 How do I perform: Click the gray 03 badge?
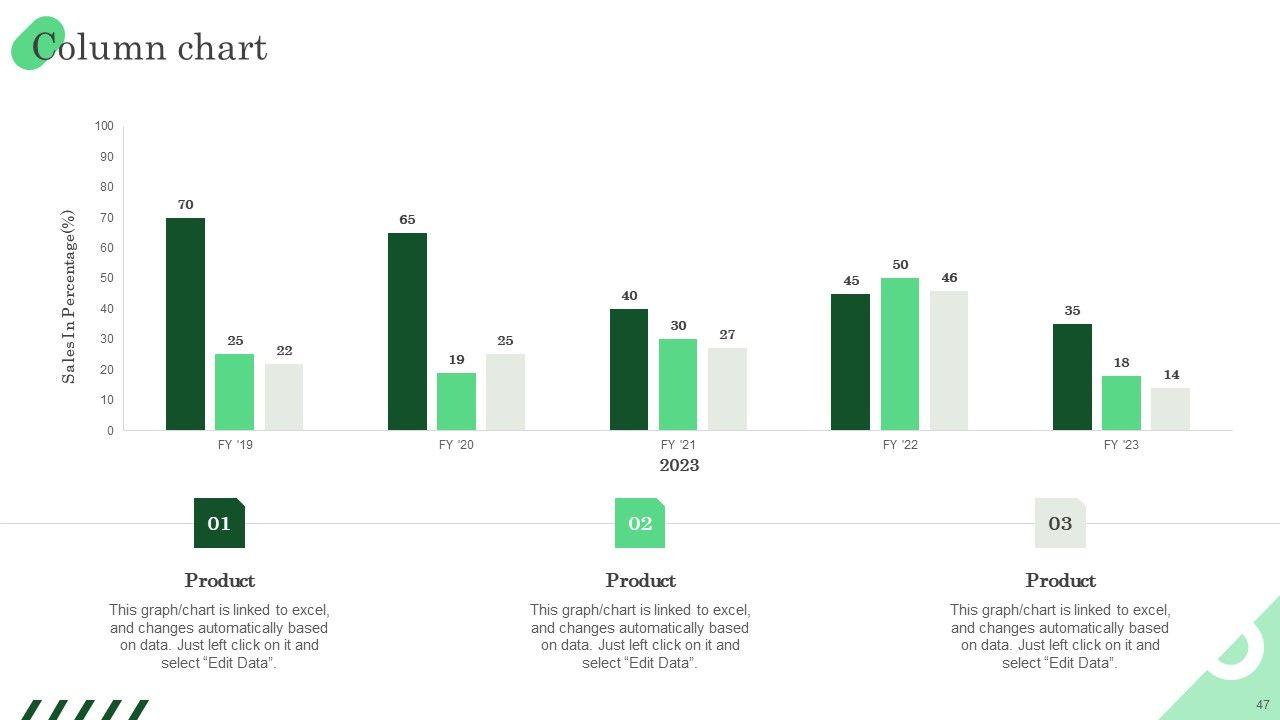(1060, 523)
